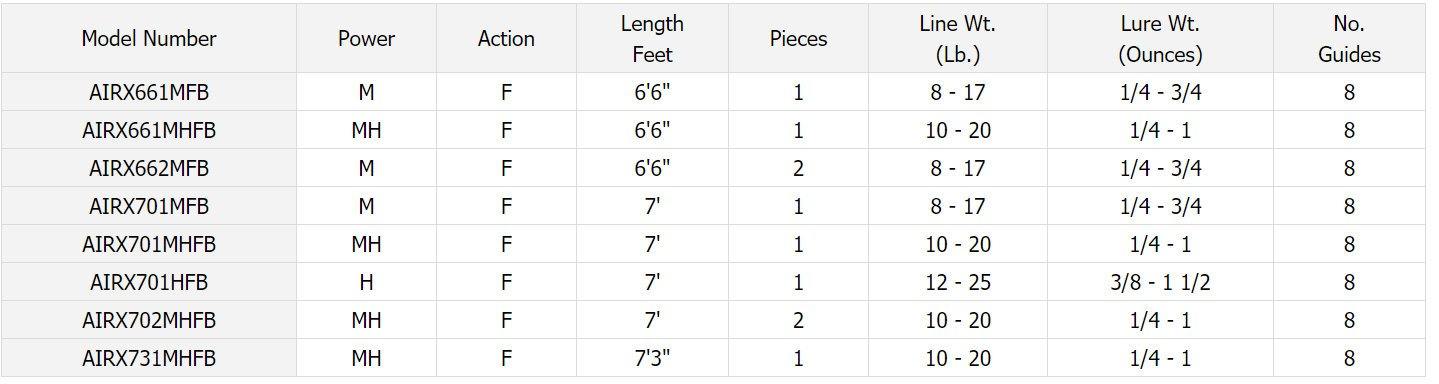Click the 3/8 - 1 1/2 lure weight cell
Viewport: 1439px width, 384px height.
click(1160, 282)
